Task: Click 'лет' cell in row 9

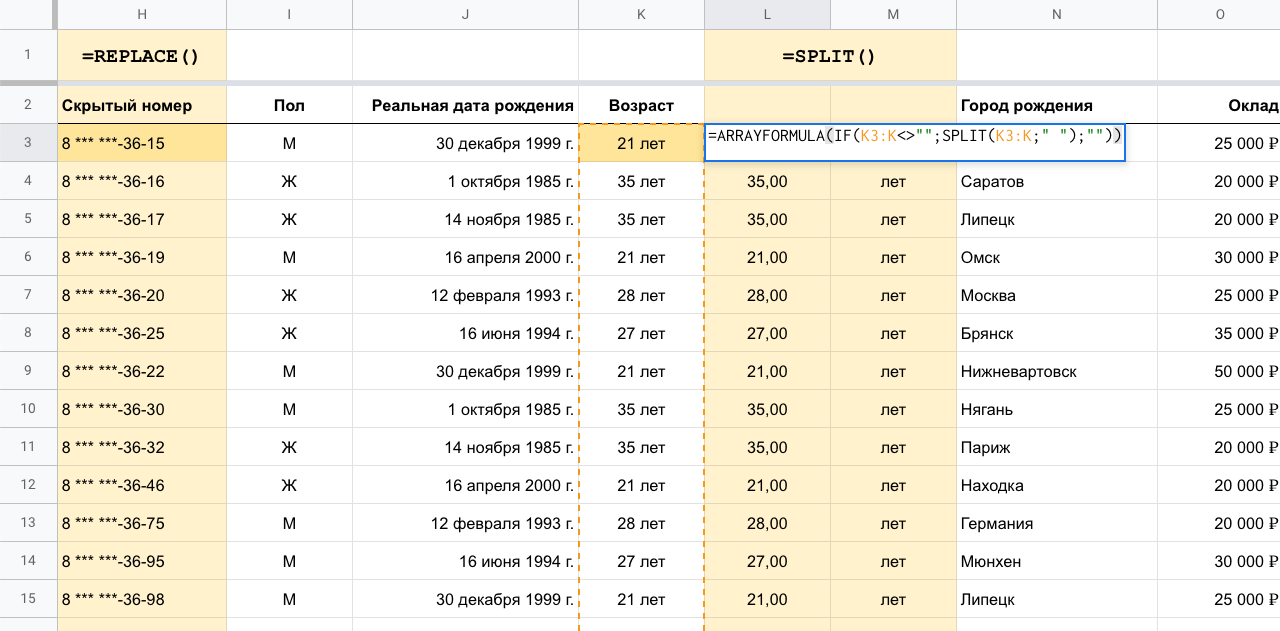Action: pyautogui.click(x=894, y=371)
